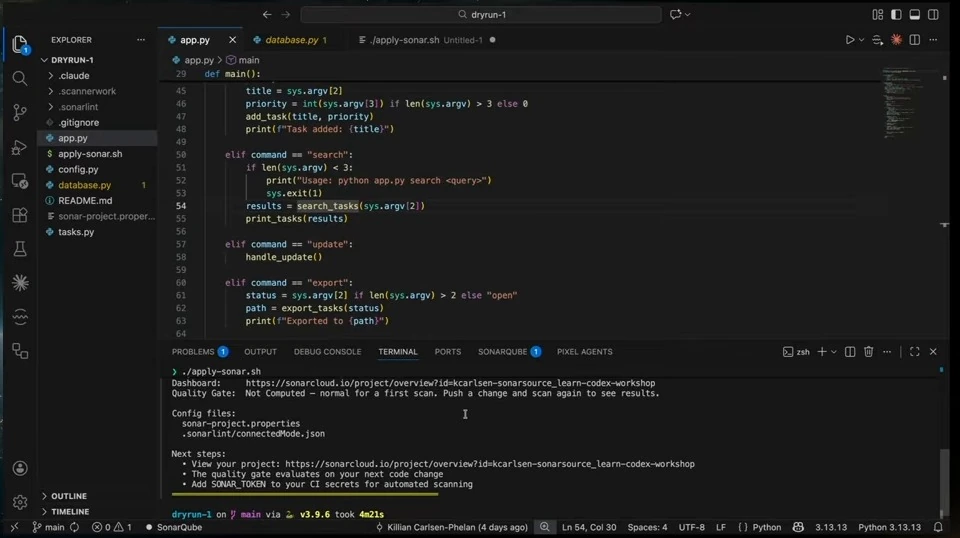
Task: Close the app.py editor tab
Action: (x=232, y=40)
